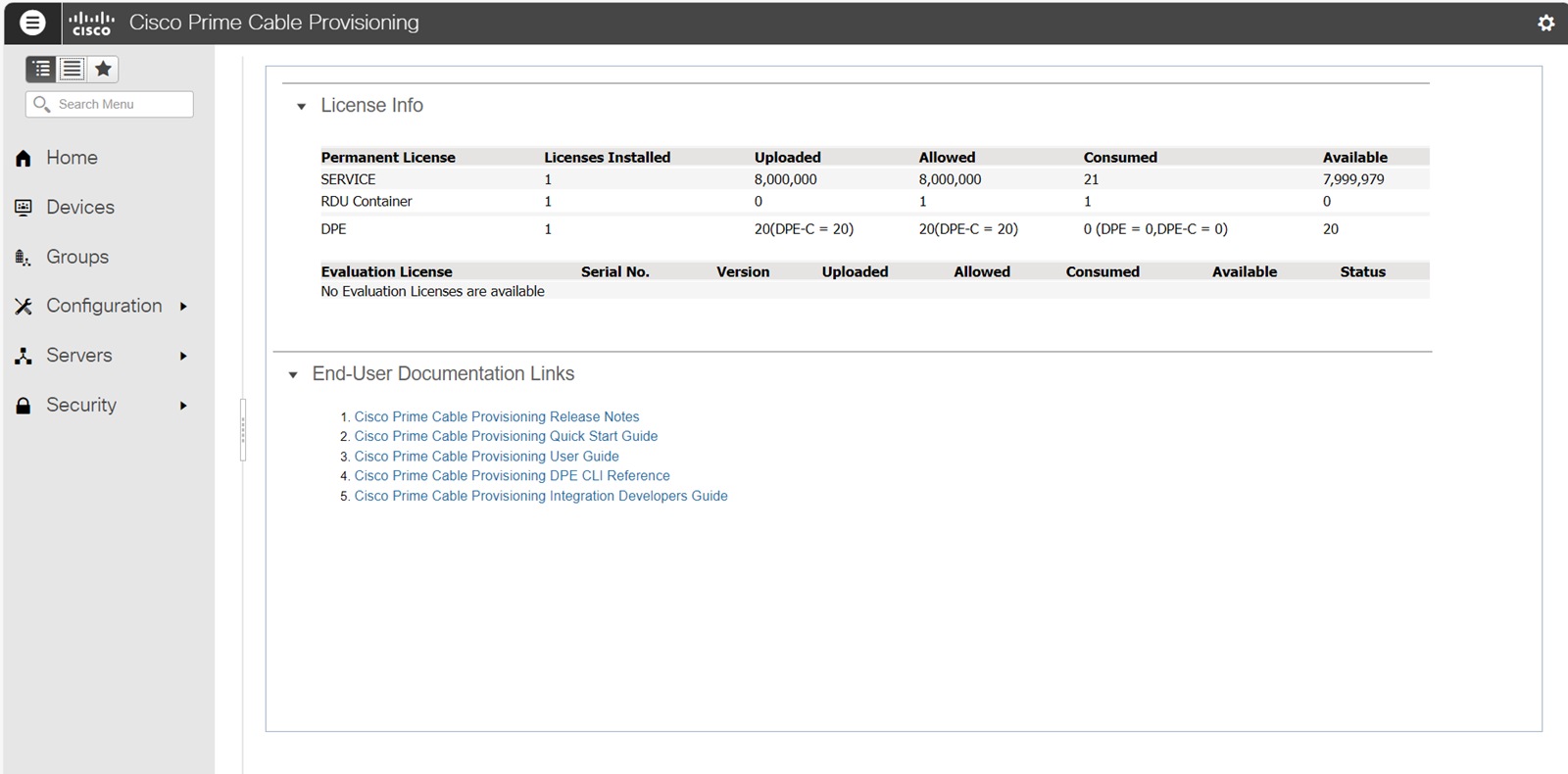Screen dimensions: 1568x774
Task: Collapse the End-User Documentation Links section
Action: (293, 374)
